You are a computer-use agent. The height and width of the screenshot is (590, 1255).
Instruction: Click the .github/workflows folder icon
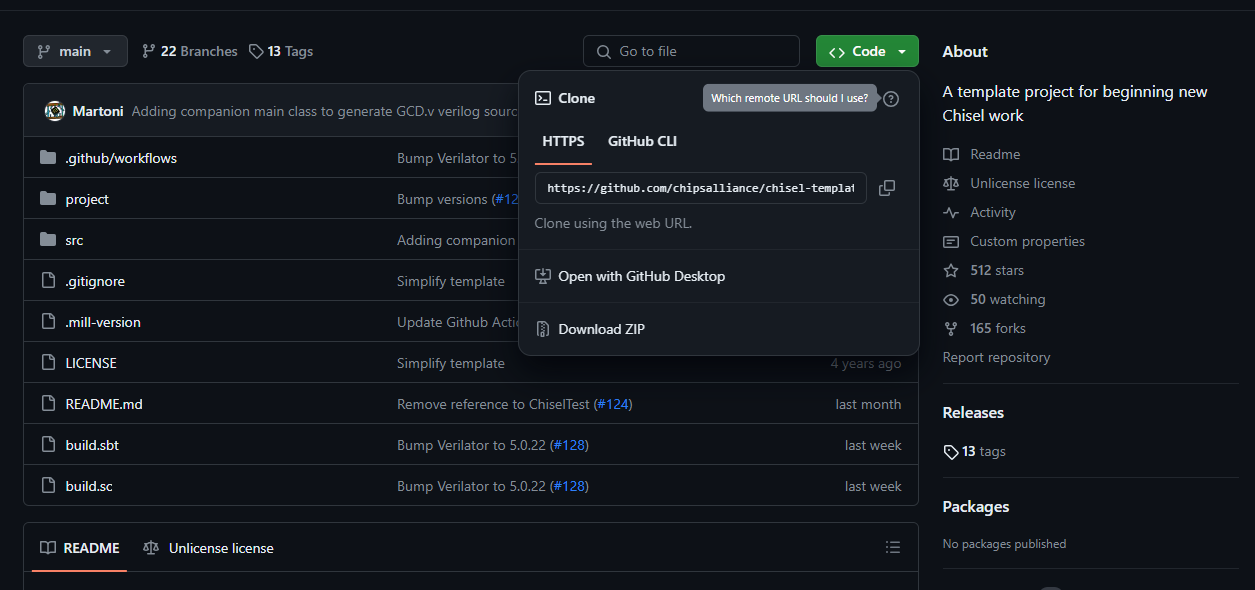tap(48, 158)
